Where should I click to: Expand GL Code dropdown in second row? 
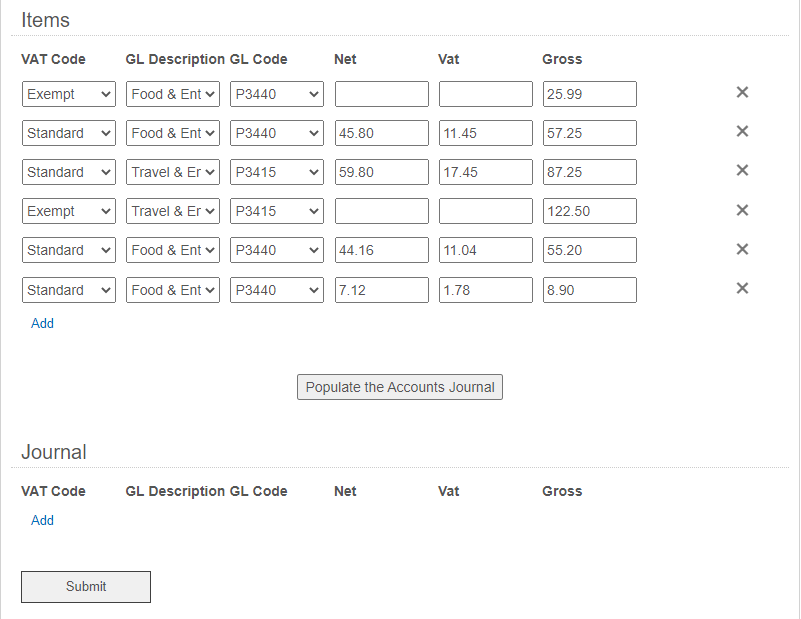click(x=277, y=133)
